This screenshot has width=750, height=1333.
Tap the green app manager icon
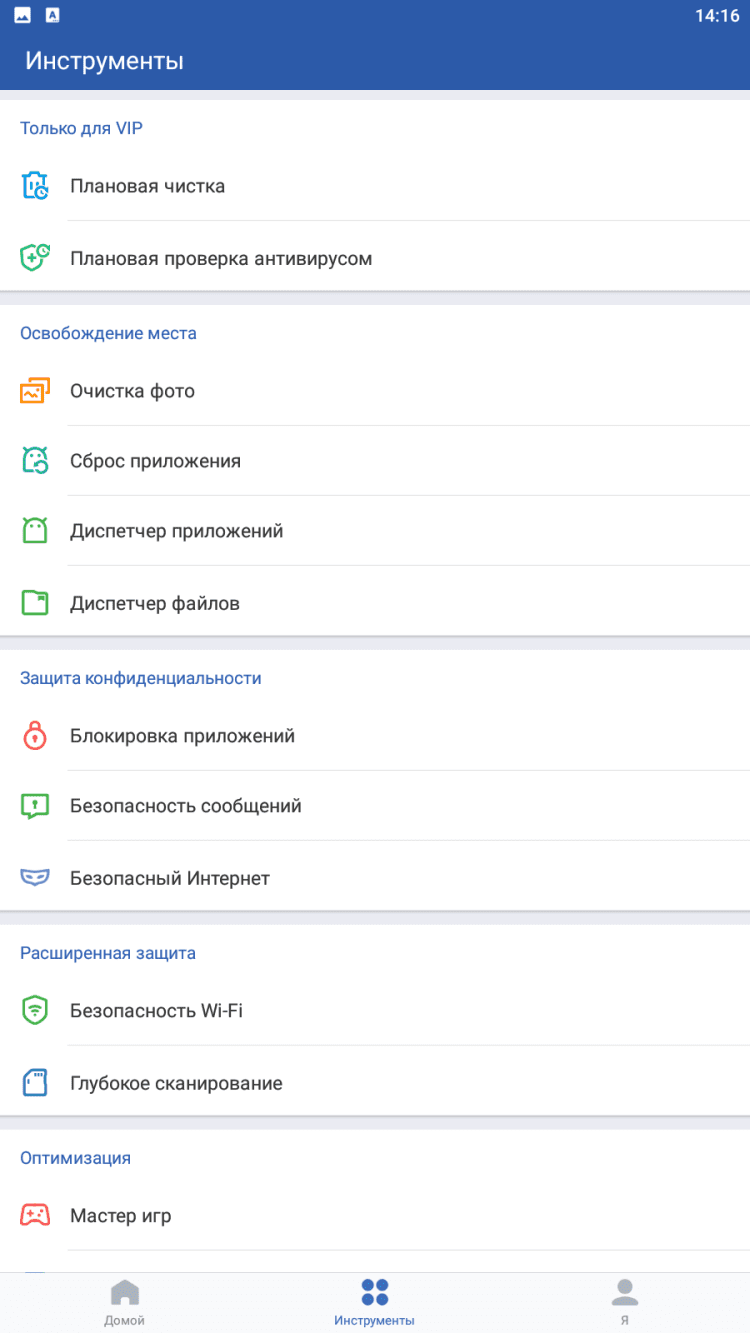coord(35,531)
